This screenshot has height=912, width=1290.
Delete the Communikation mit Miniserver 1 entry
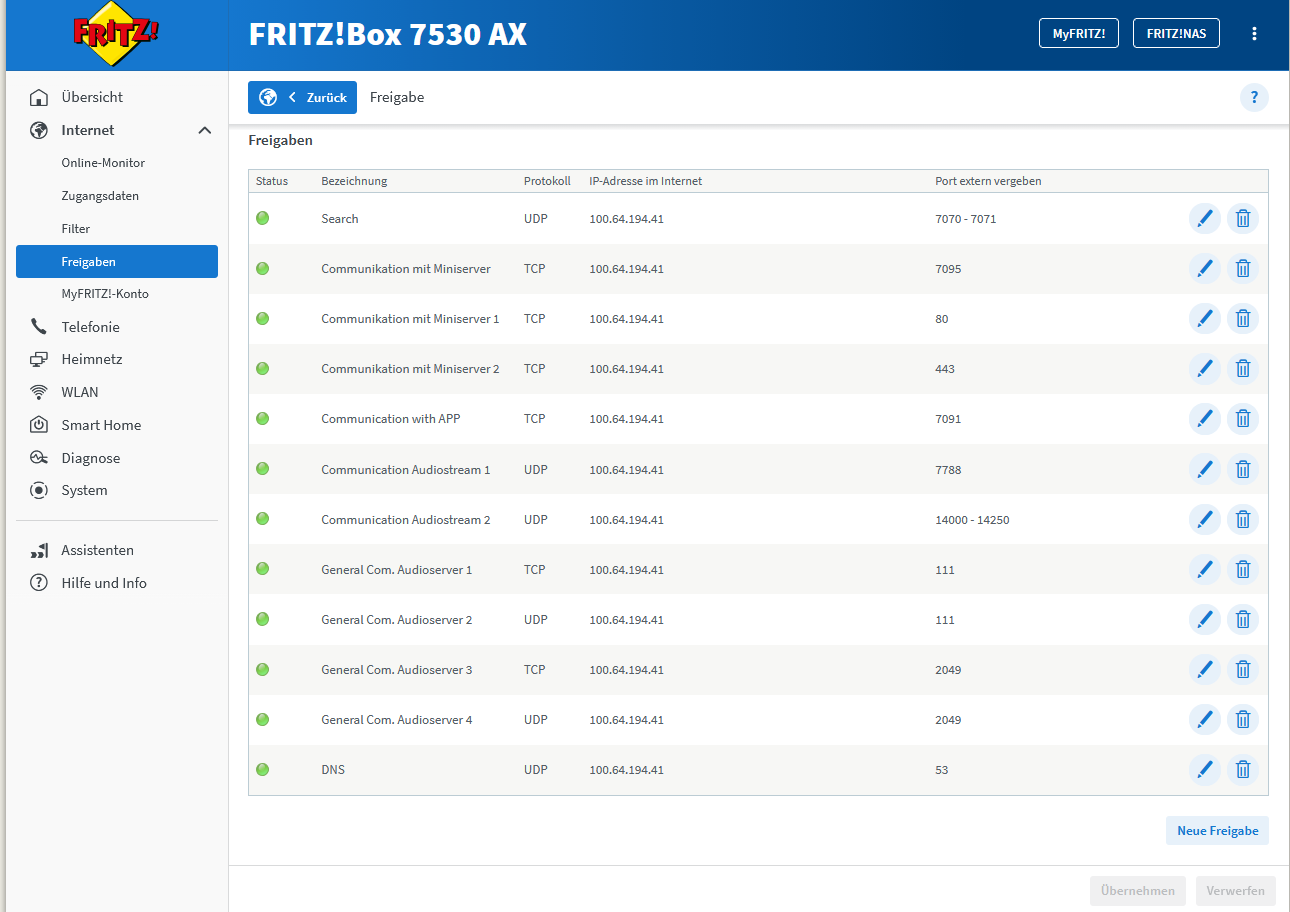pyautogui.click(x=1242, y=318)
